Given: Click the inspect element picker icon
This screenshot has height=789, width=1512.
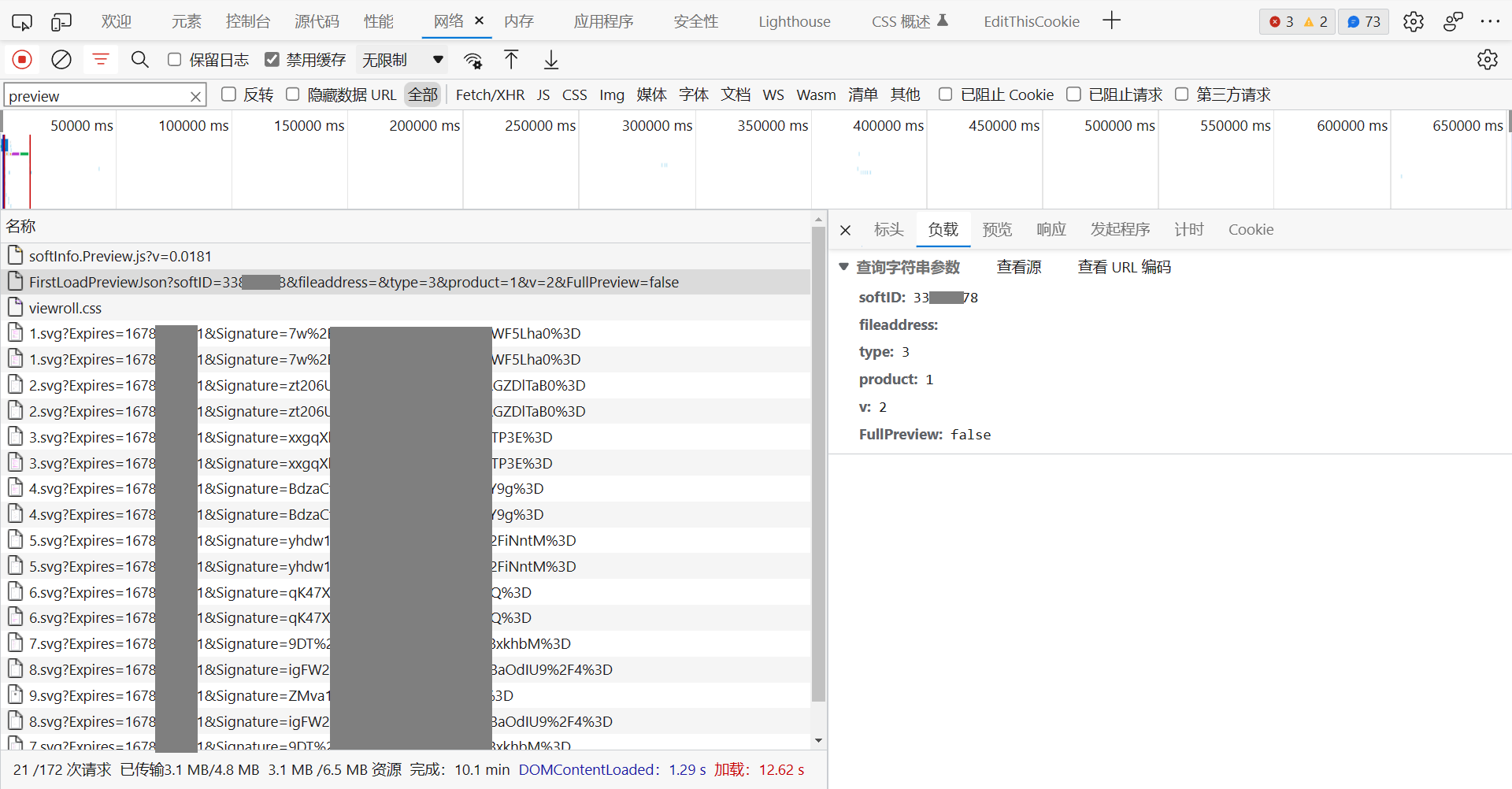Looking at the screenshot, I should click(x=22, y=22).
